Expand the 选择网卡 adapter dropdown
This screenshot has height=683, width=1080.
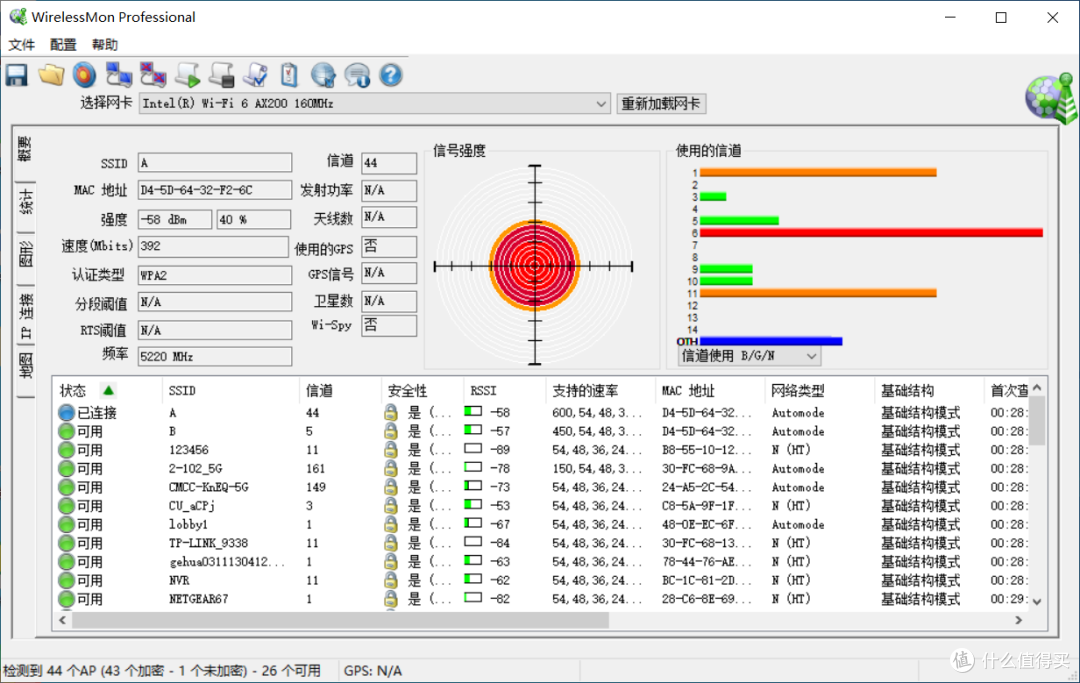601,103
